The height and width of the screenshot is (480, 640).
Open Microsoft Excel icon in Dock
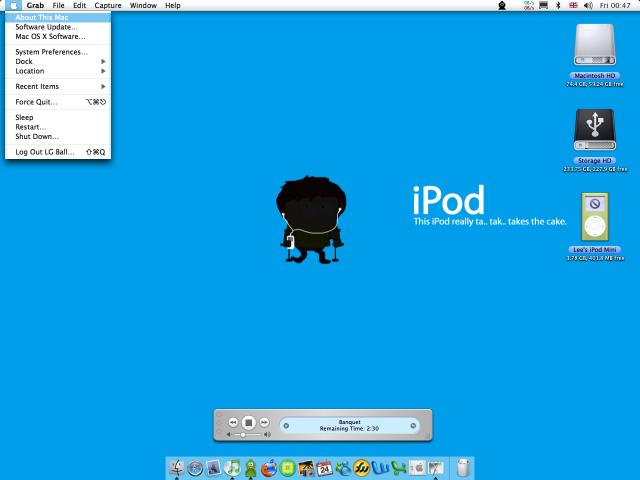[398, 468]
